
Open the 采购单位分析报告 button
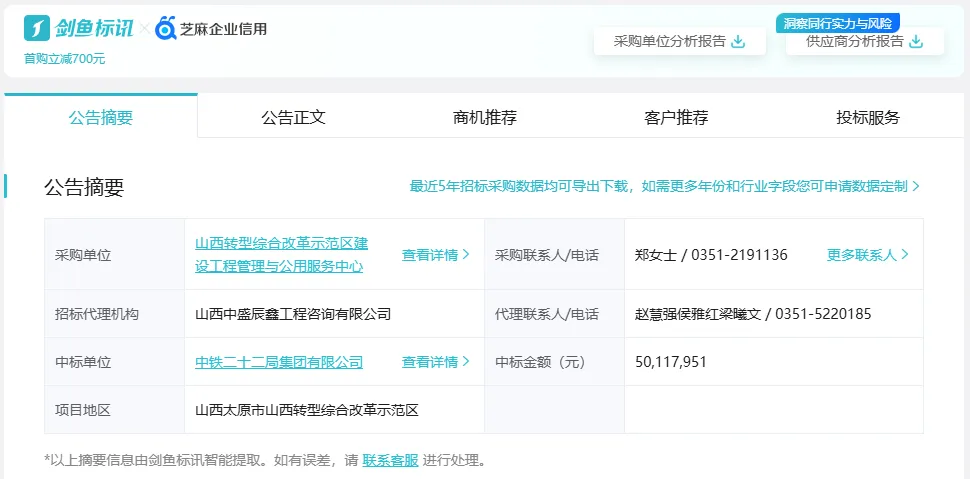coord(678,42)
